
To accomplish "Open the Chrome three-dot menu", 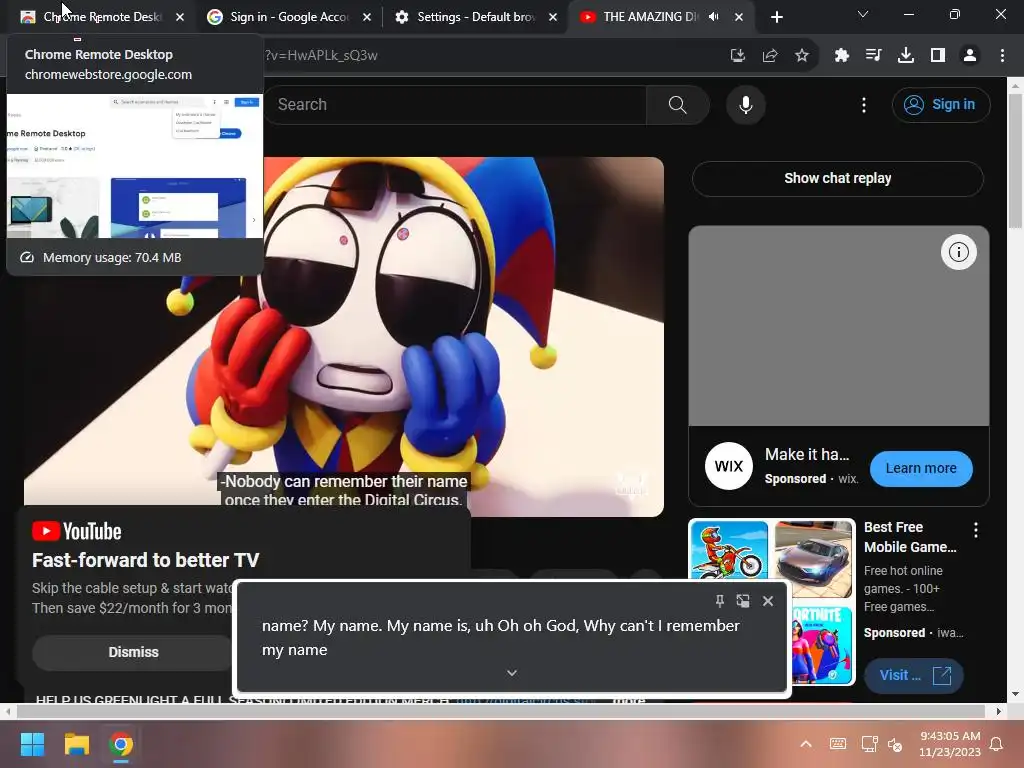I will 1002,56.
